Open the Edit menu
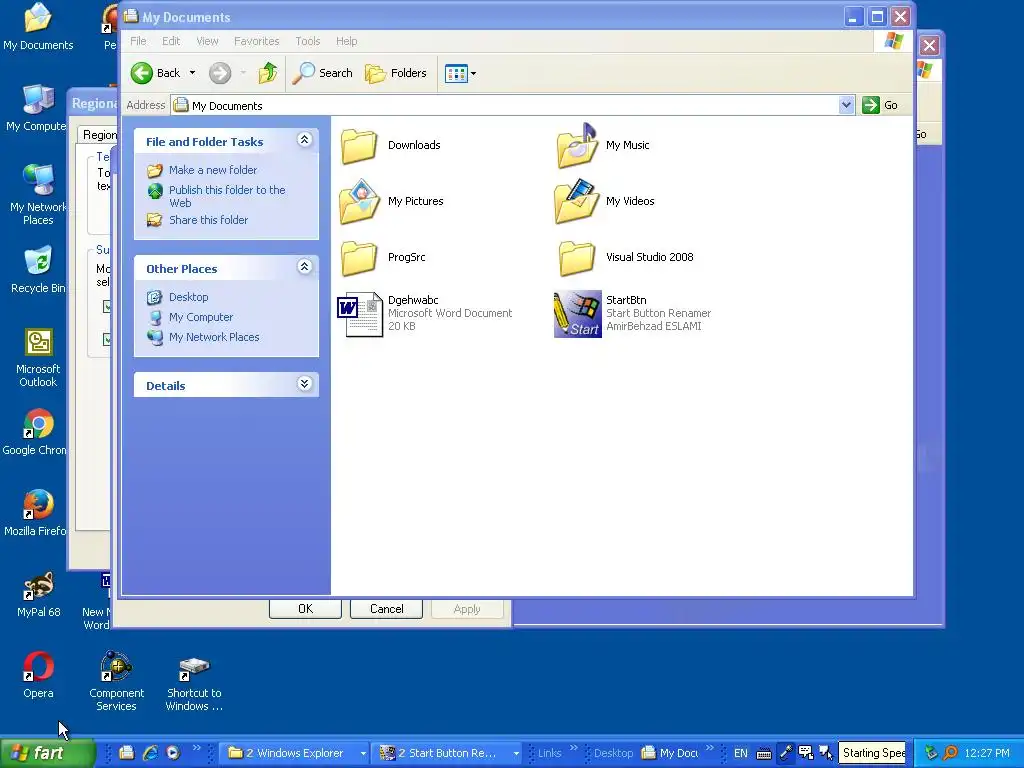The height and width of the screenshot is (768, 1024). point(171,41)
